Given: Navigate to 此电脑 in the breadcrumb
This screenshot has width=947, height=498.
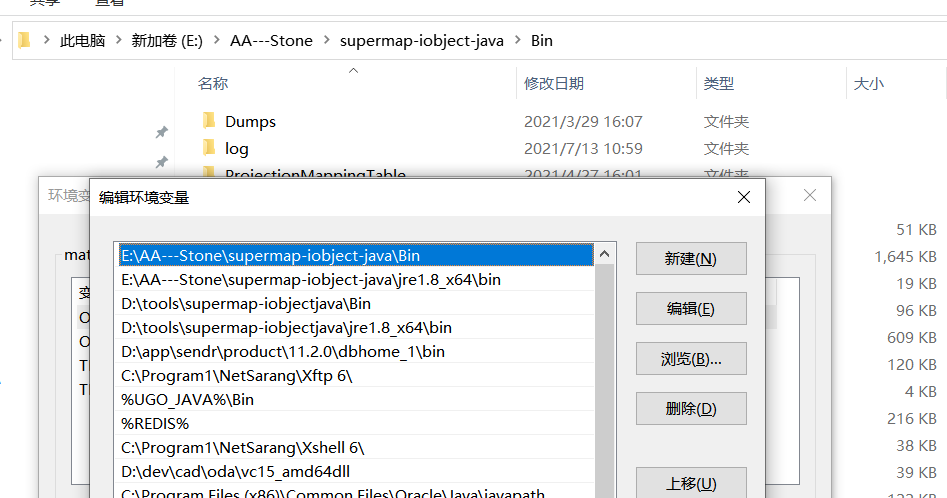Looking at the screenshot, I should (83, 40).
